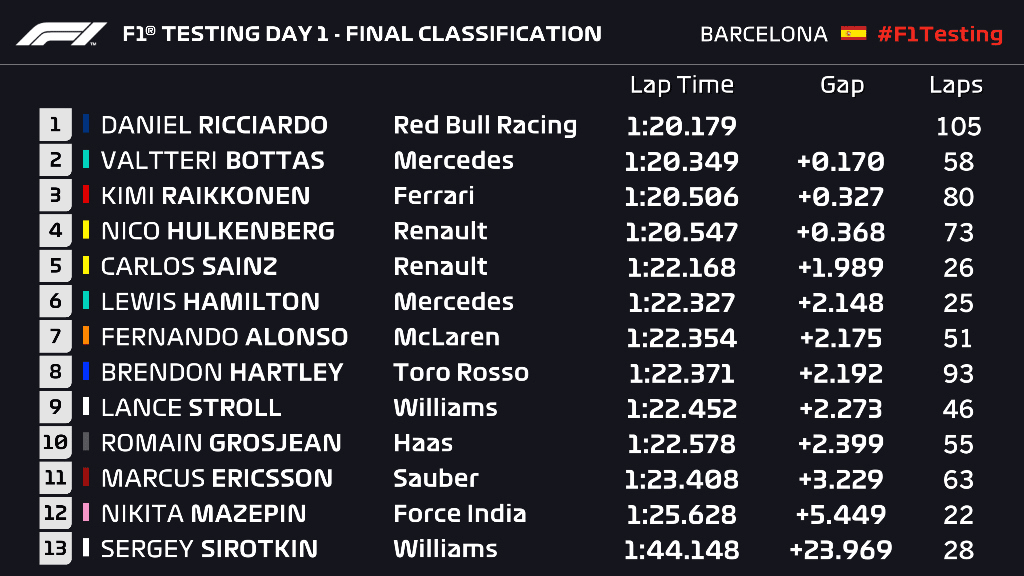Click Ricciardo's dark blue team color bar
This screenshot has width=1024, height=576.
coord(86,125)
